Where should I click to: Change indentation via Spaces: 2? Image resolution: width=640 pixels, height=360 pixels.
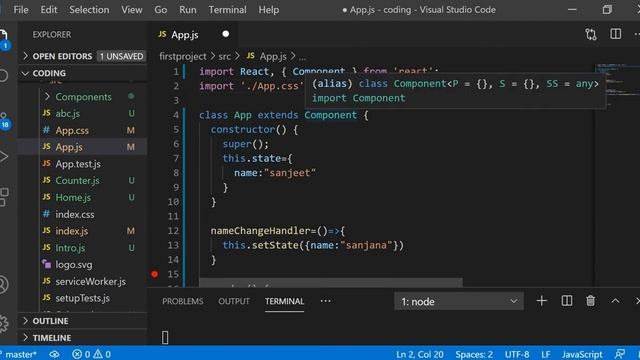(474, 354)
